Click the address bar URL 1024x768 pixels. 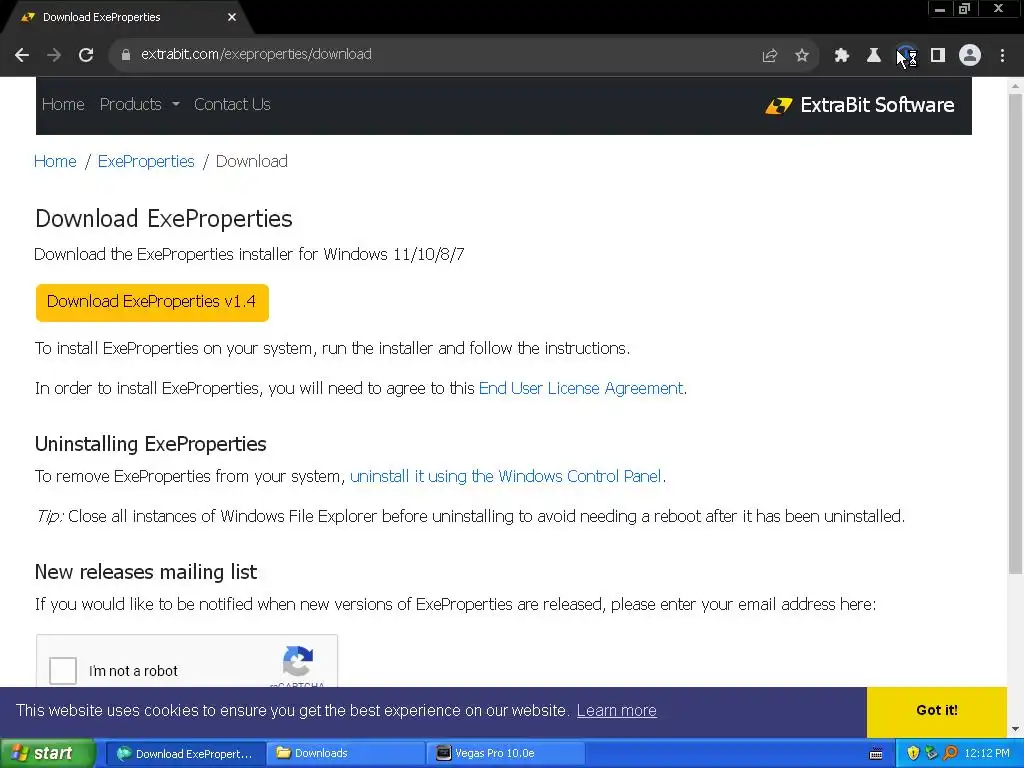tap(256, 54)
